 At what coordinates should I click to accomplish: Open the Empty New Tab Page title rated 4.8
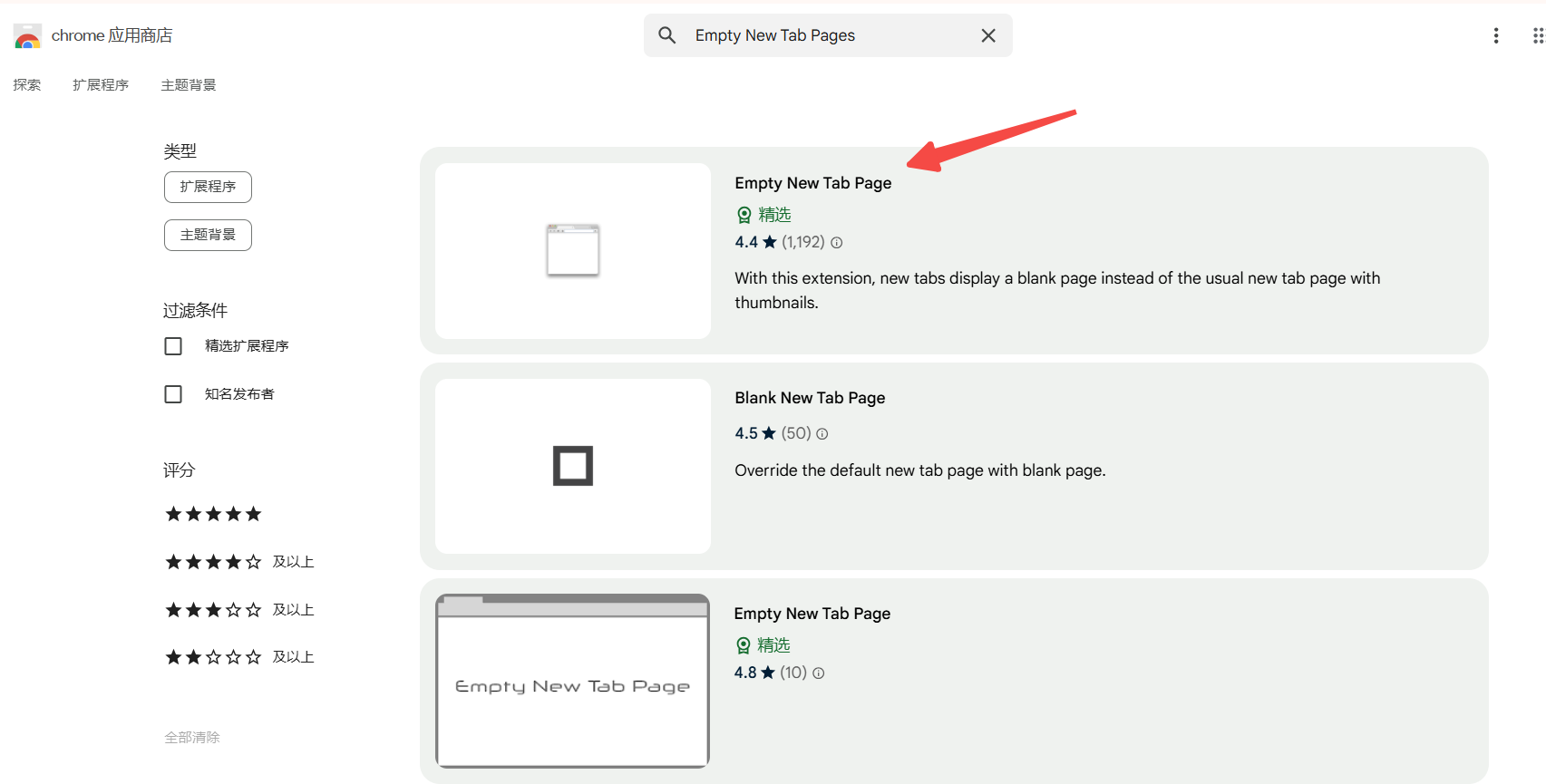click(x=812, y=614)
